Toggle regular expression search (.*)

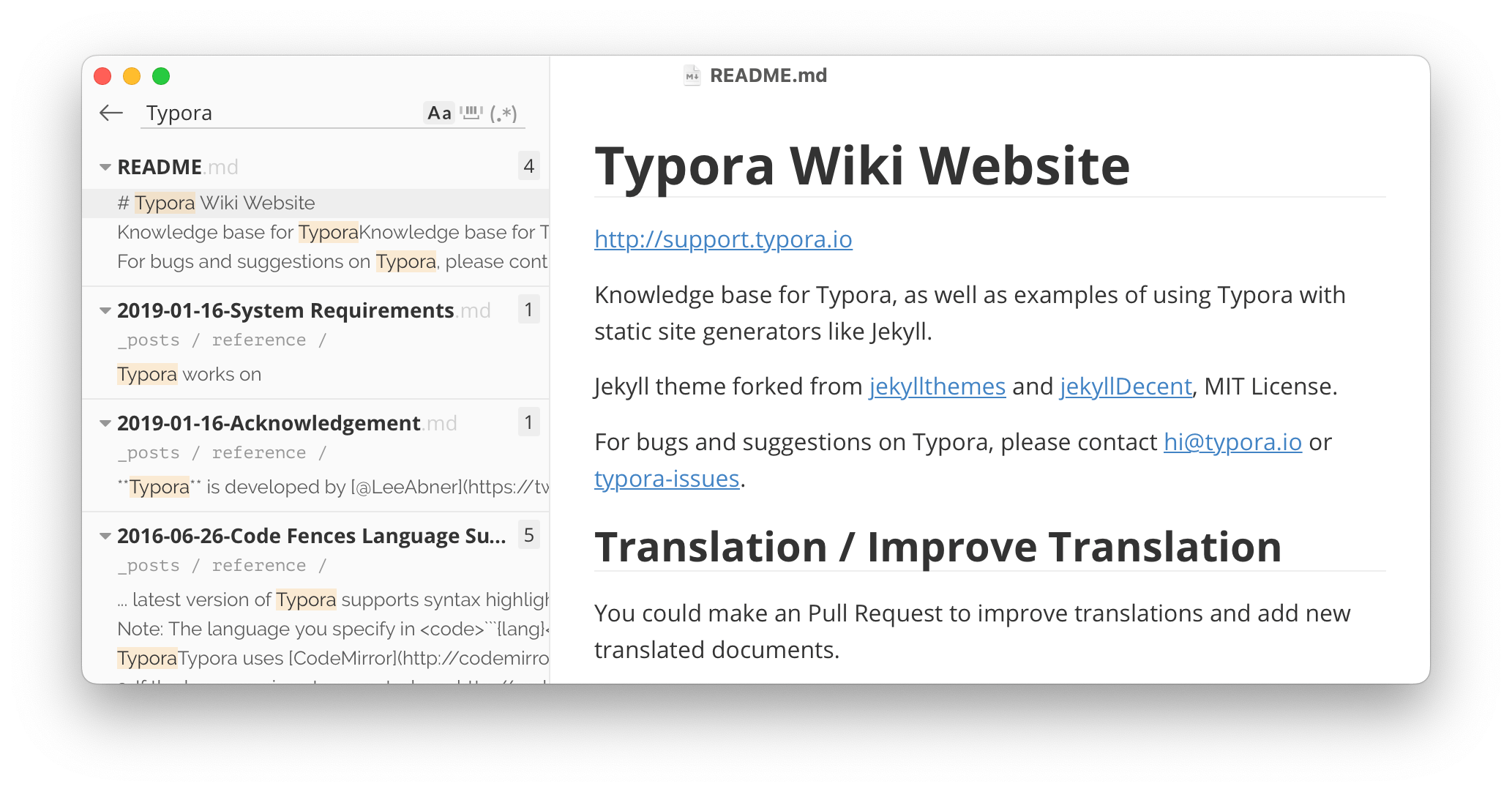[x=504, y=113]
